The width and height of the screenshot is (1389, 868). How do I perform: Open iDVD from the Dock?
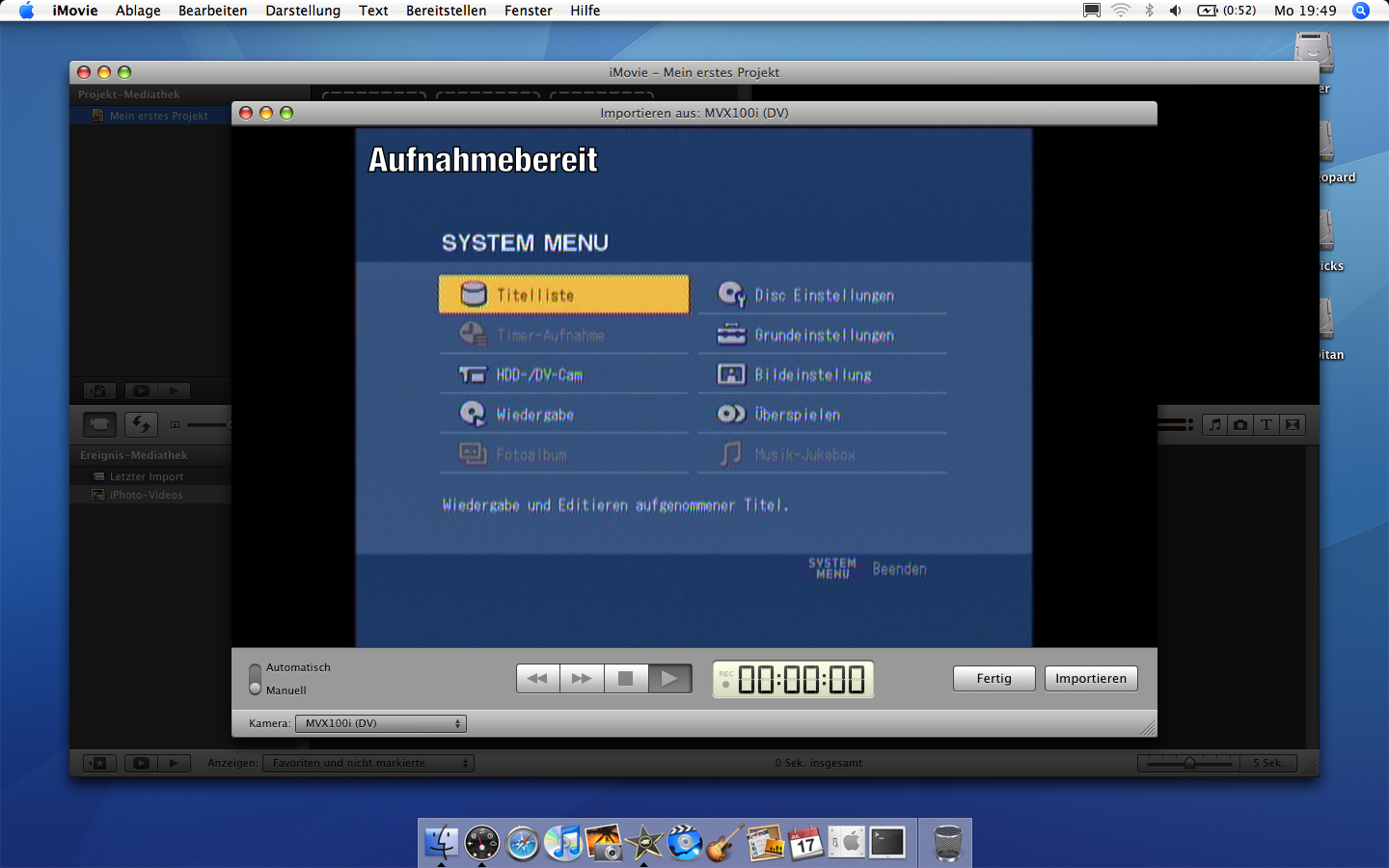(x=685, y=843)
